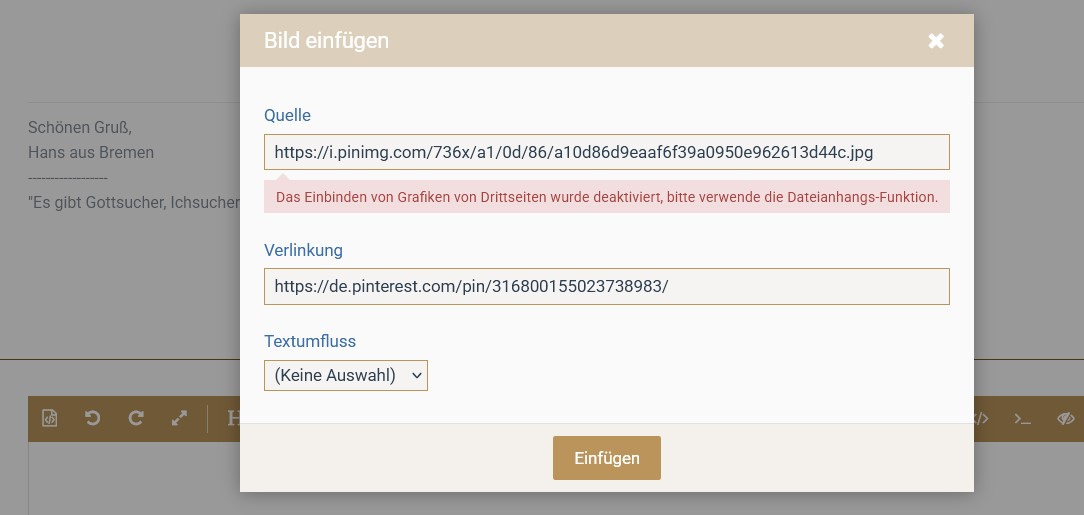Insert a code block with the </> icon
The image size is (1084, 515).
coord(981,419)
